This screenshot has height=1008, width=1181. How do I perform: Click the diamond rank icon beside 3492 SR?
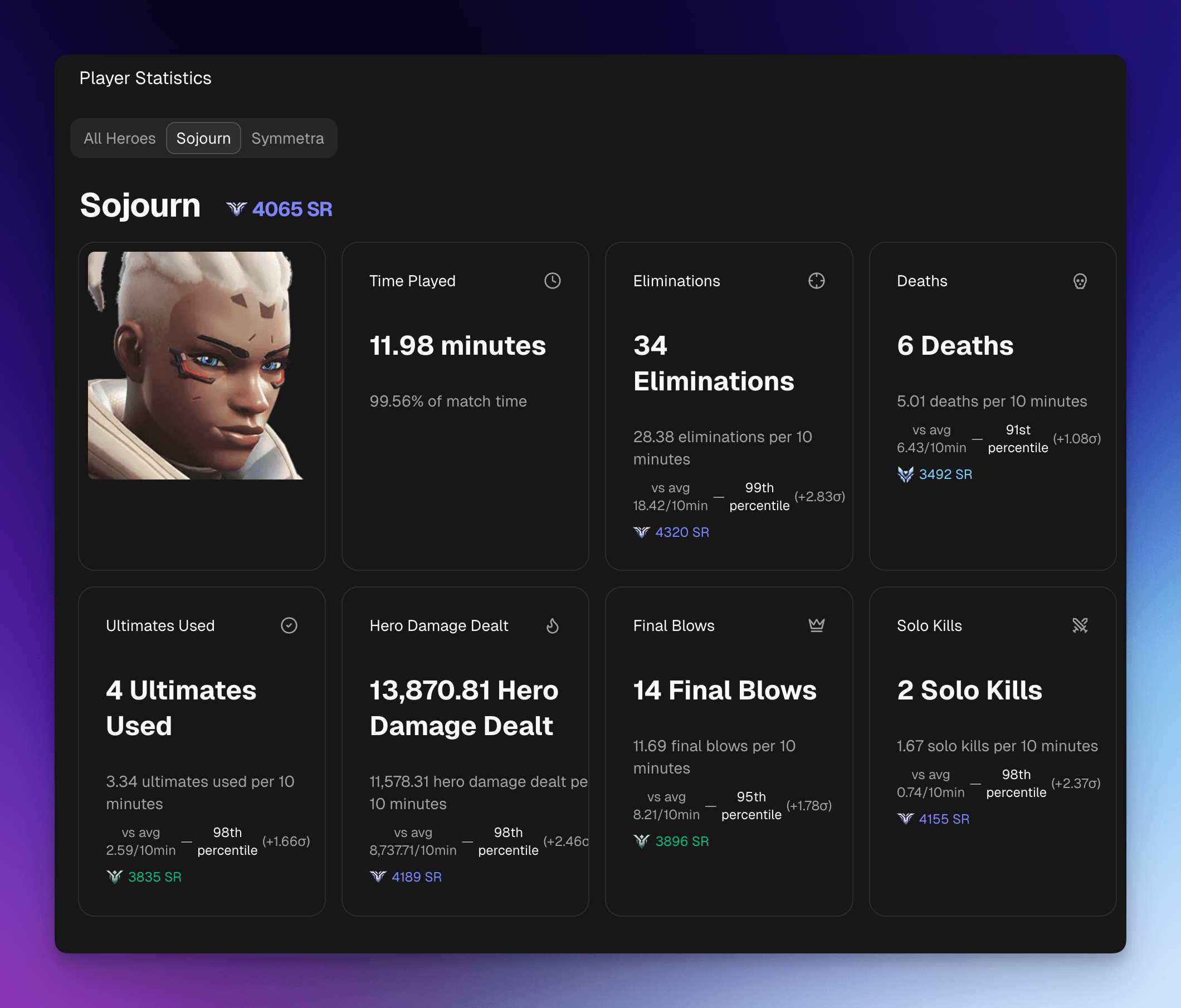click(x=905, y=474)
